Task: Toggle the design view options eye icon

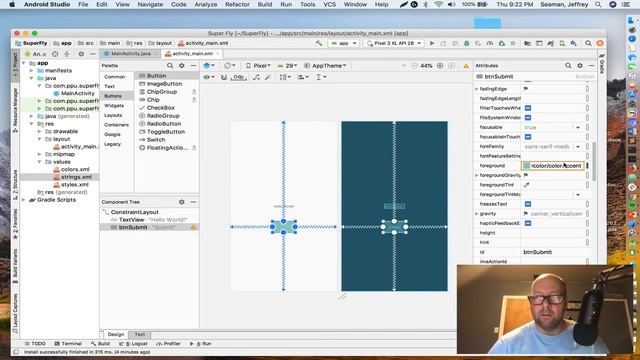Action: pyautogui.click(x=208, y=77)
